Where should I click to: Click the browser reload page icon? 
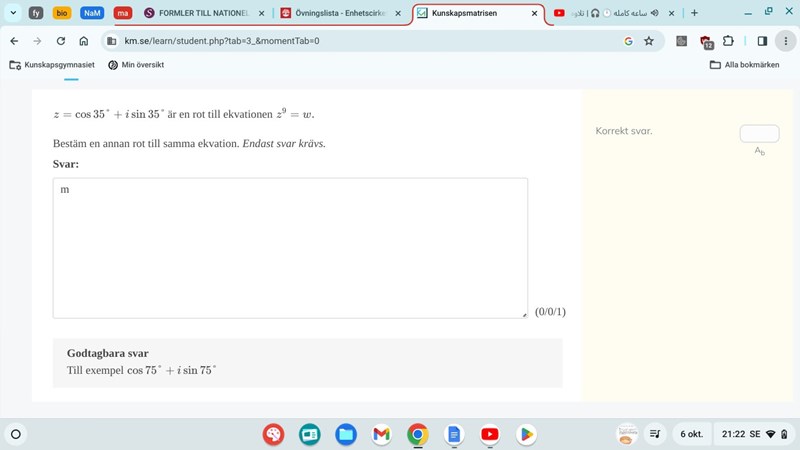click(x=61, y=41)
